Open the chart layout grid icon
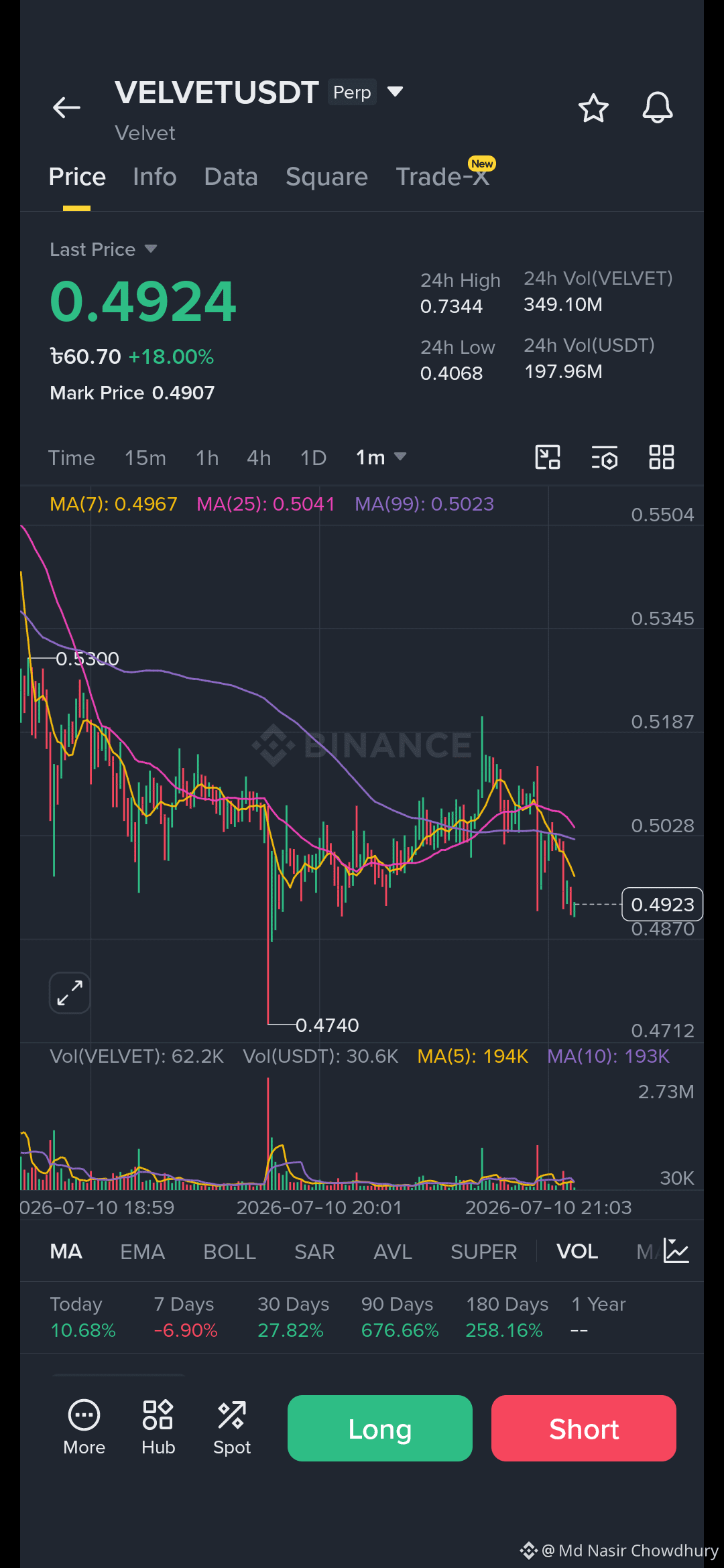The width and height of the screenshot is (724, 1568). pyautogui.click(x=662, y=457)
